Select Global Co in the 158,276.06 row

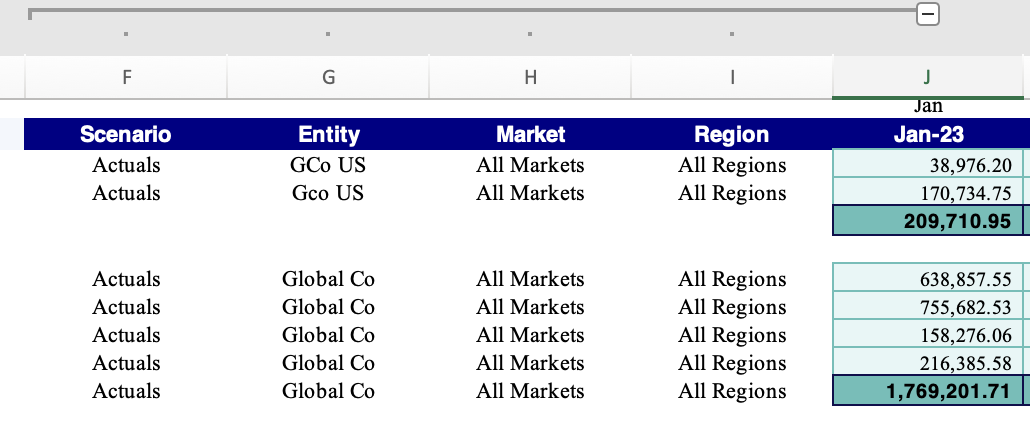[328, 335]
